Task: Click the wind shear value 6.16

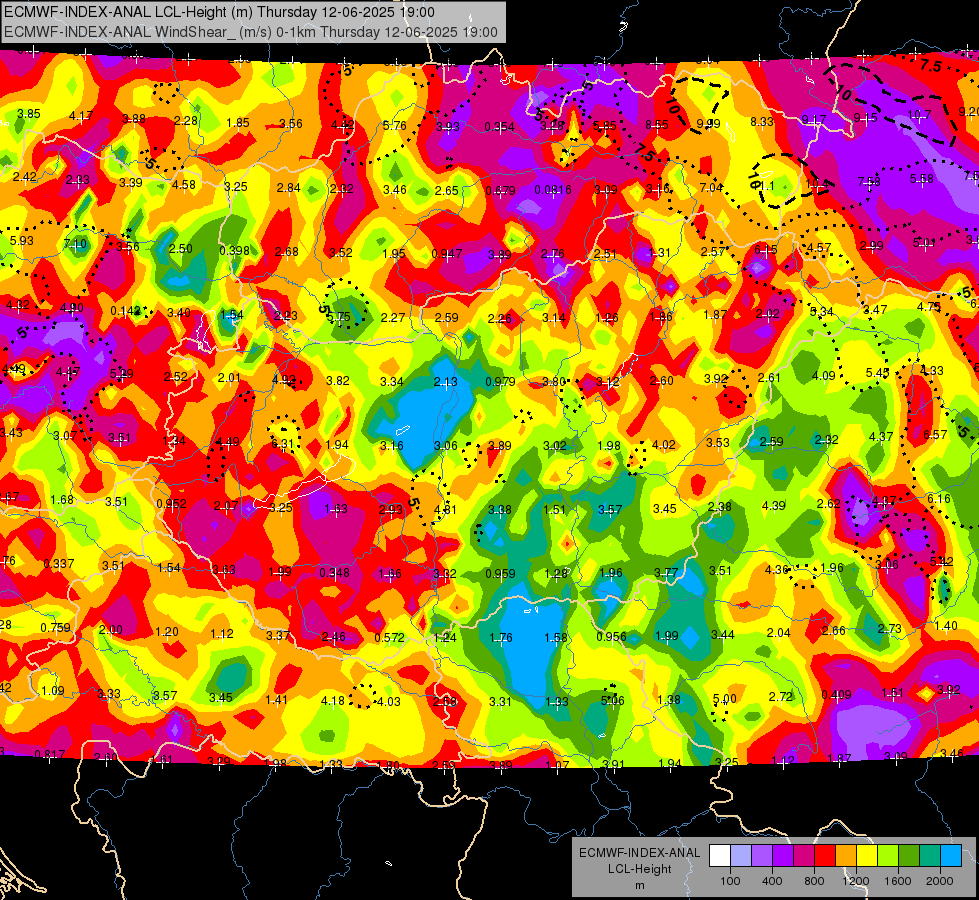Action: (938, 498)
